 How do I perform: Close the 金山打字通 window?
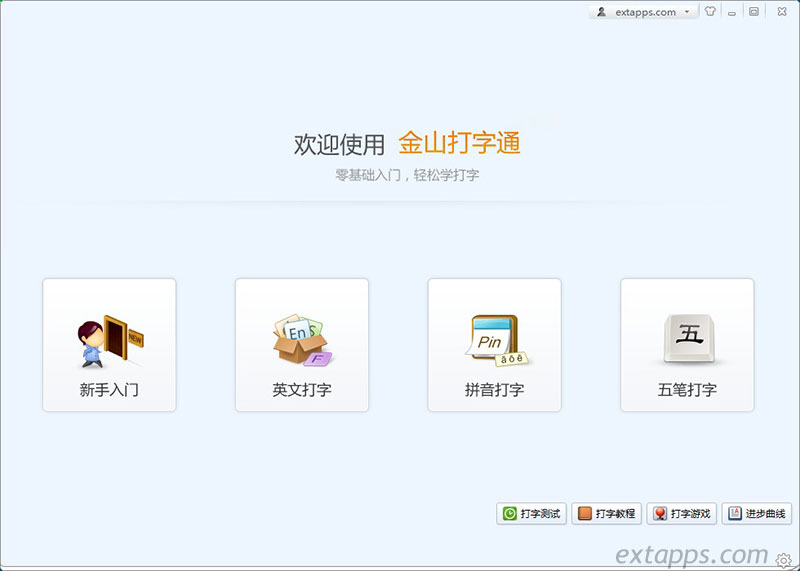click(782, 11)
